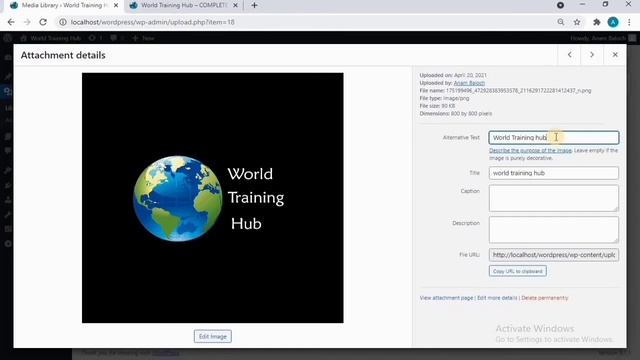Click the browser Back arrow

pyautogui.click(x=11, y=22)
